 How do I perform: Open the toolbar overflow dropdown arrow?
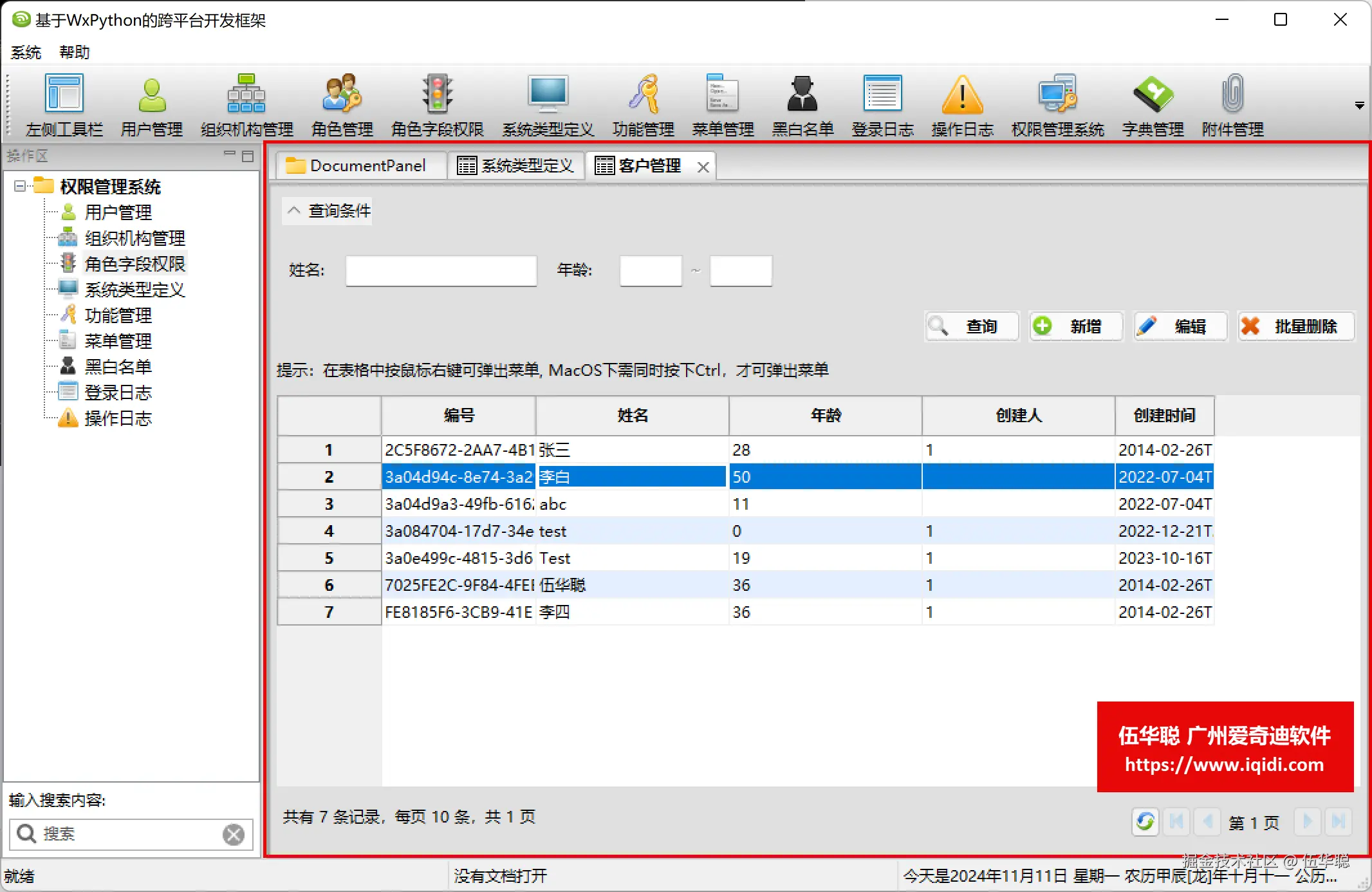[x=1359, y=106]
